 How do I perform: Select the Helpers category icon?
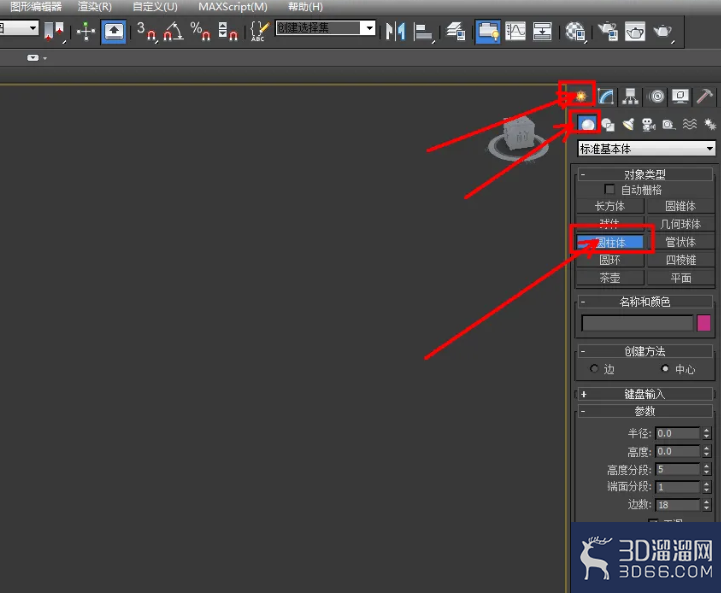669,125
